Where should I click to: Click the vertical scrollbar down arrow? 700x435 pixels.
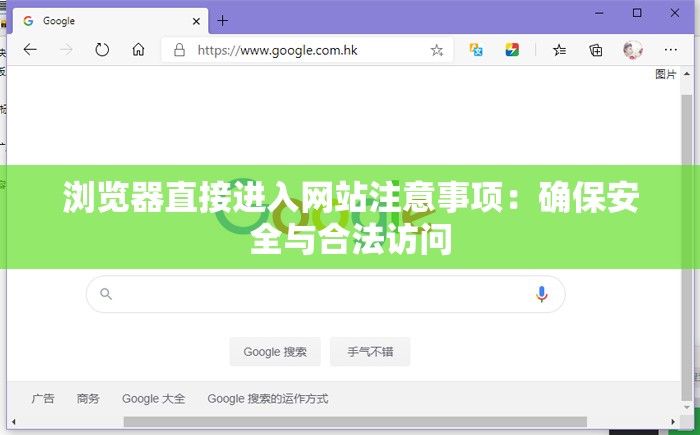(687, 407)
